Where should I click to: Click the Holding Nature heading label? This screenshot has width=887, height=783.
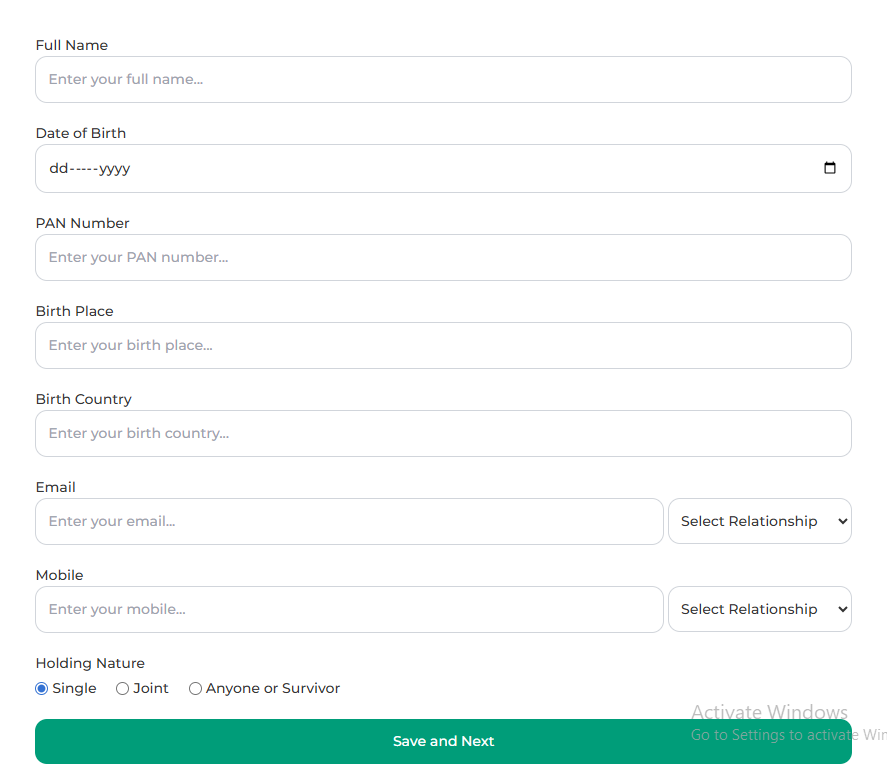[x=90, y=663]
